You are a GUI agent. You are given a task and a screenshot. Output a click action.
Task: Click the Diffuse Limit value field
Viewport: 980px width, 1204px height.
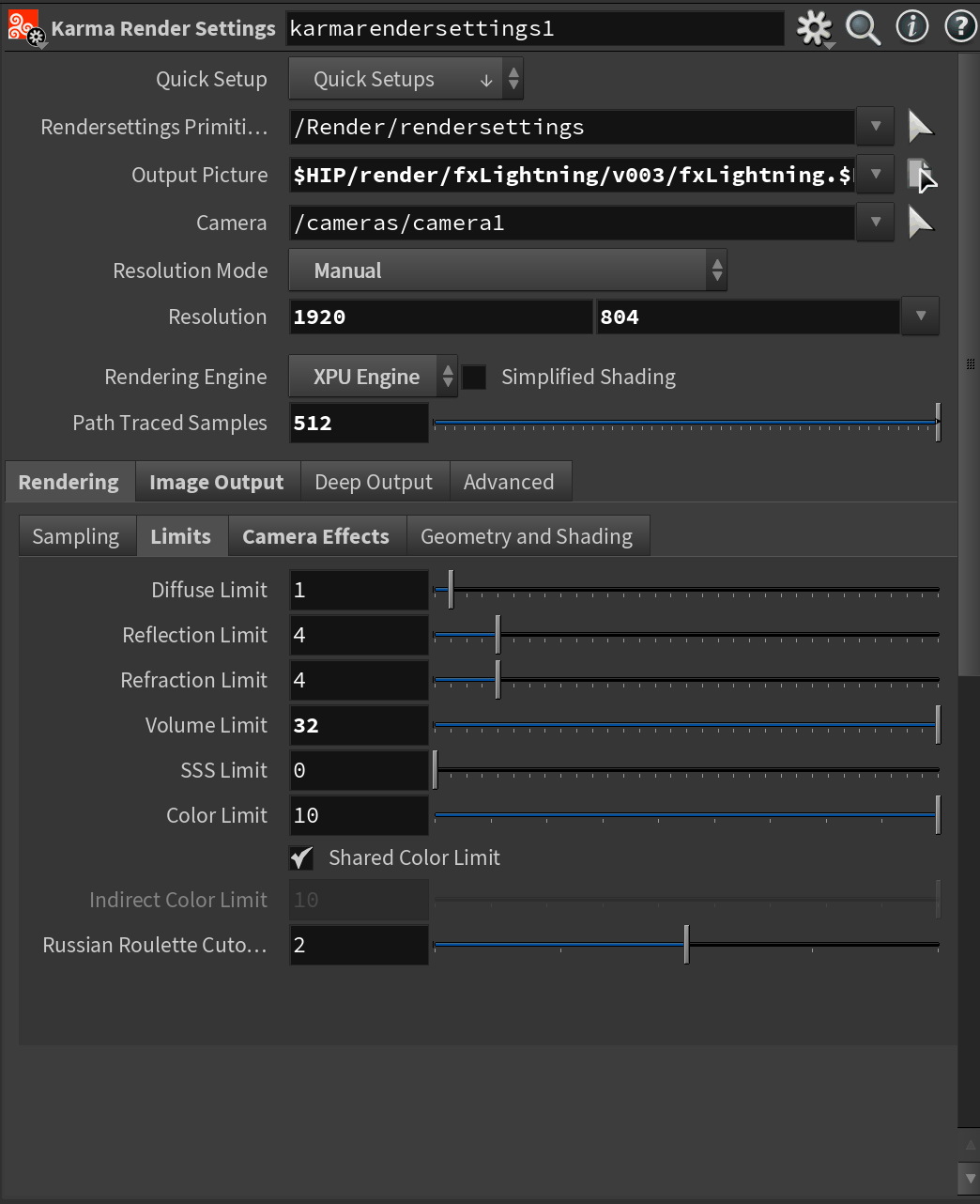coord(359,590)
